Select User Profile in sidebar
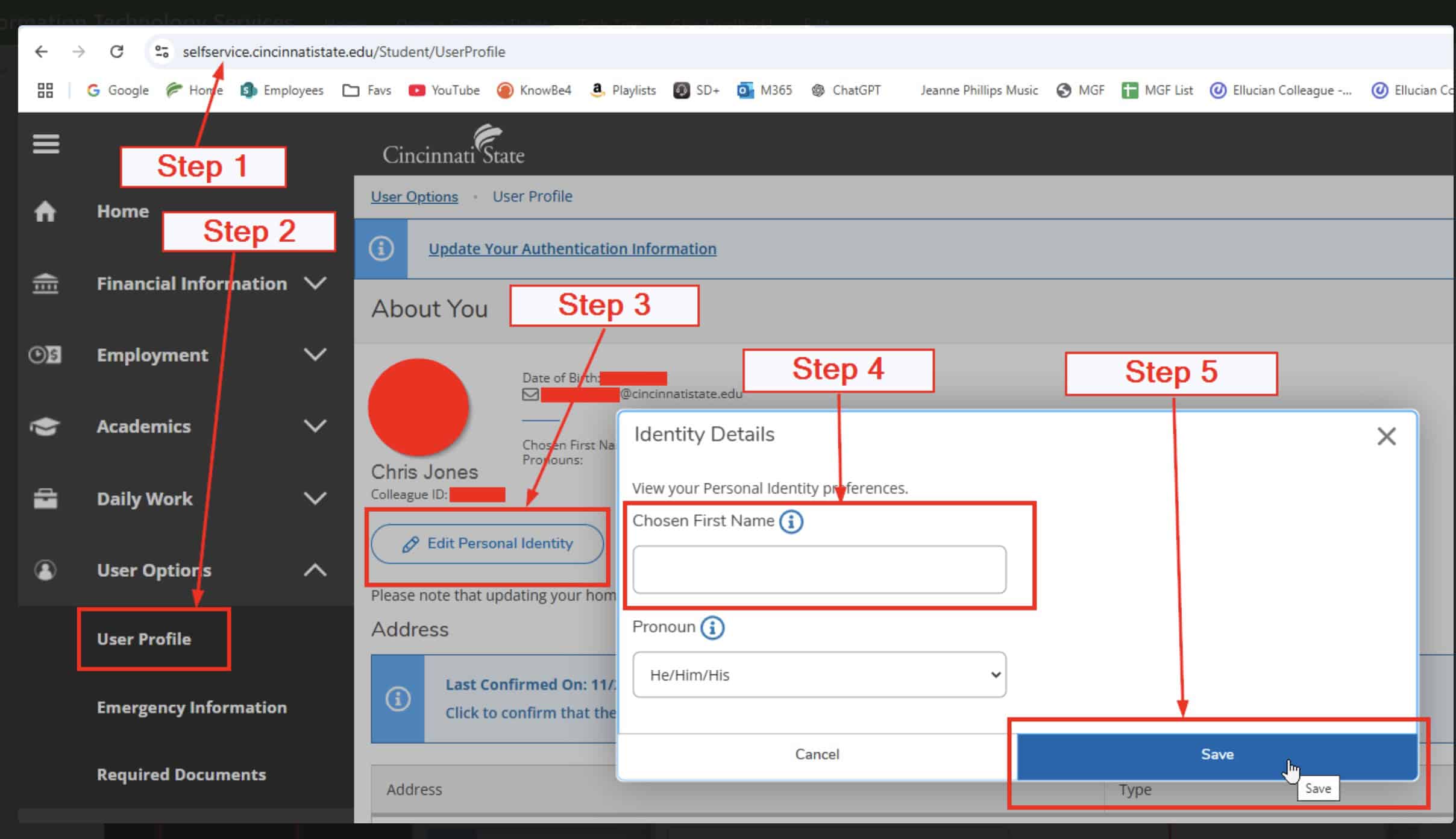 pyautogui.click(x=144, y=639)
